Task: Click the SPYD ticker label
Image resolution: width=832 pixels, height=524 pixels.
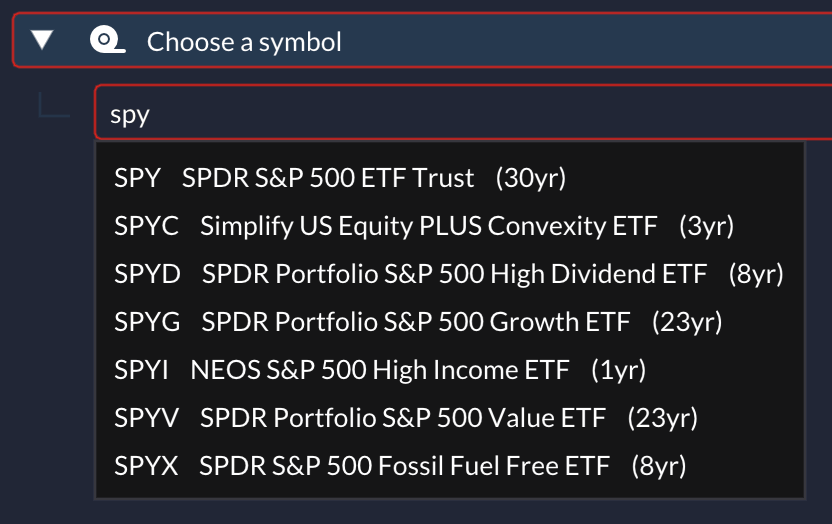Action: pos(148,274)
